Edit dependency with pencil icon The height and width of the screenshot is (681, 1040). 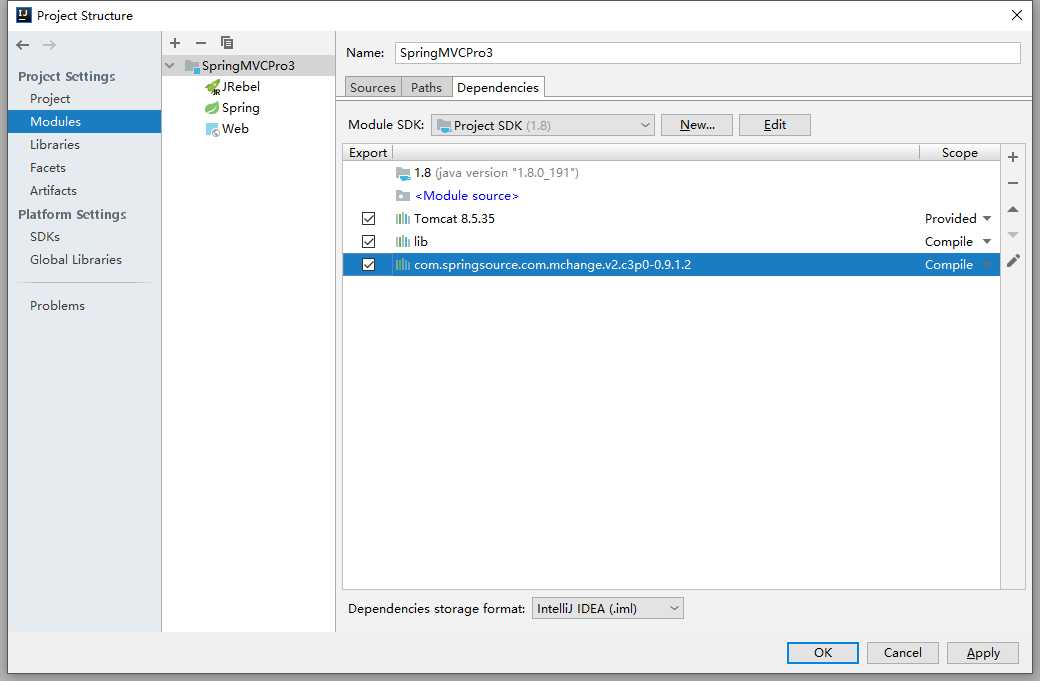point(1013,261)
